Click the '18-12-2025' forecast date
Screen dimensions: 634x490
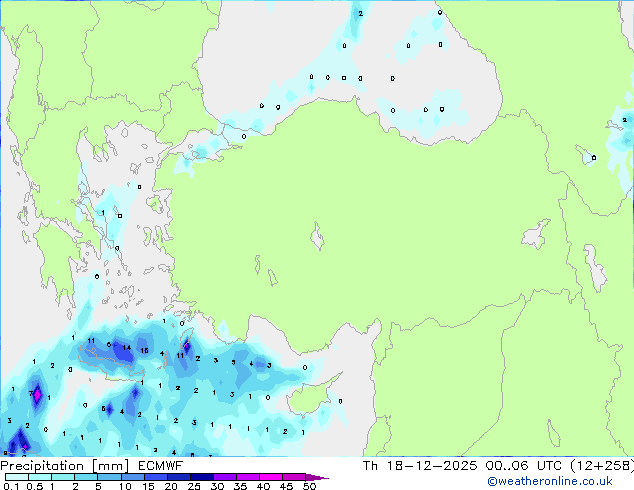[x=432, y=466]
